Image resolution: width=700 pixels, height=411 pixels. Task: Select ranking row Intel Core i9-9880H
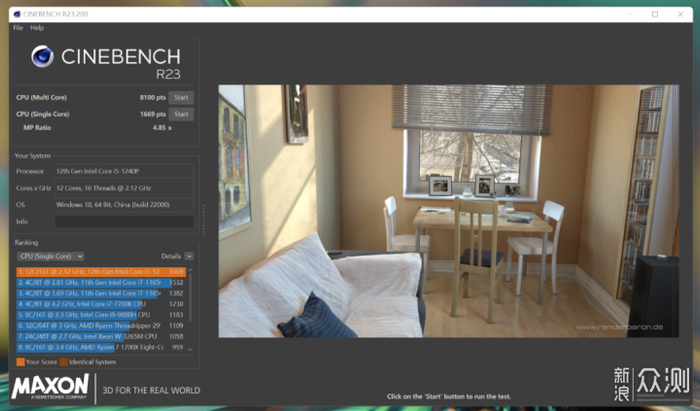101,315
